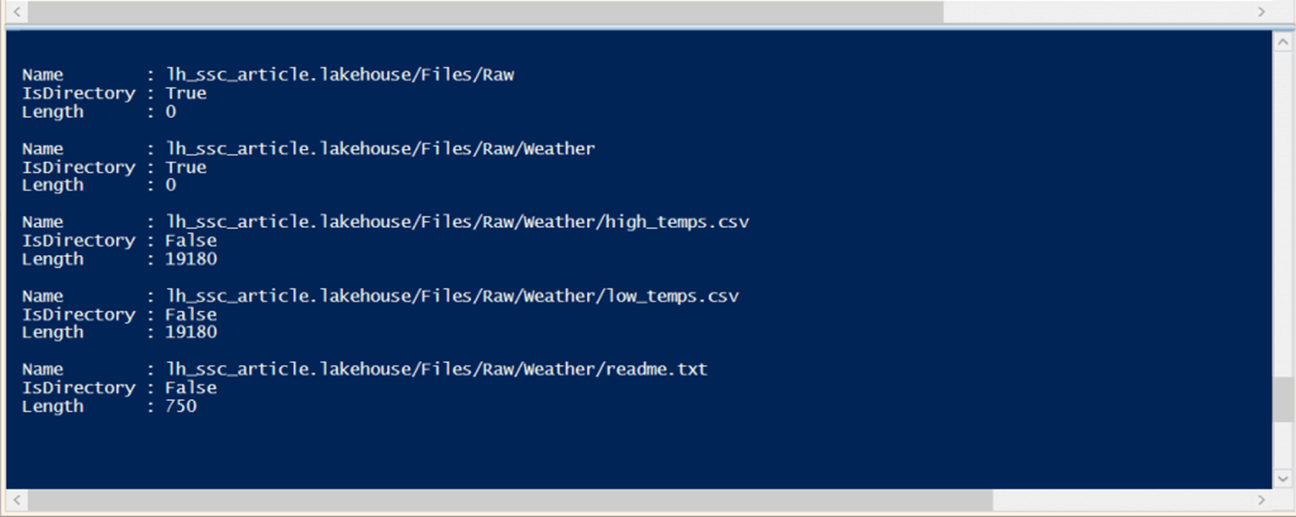Viewport: 1296px width, 517px height.
Task: Click up arrow of console vertical scrollbar
Action: point(1283,41)
